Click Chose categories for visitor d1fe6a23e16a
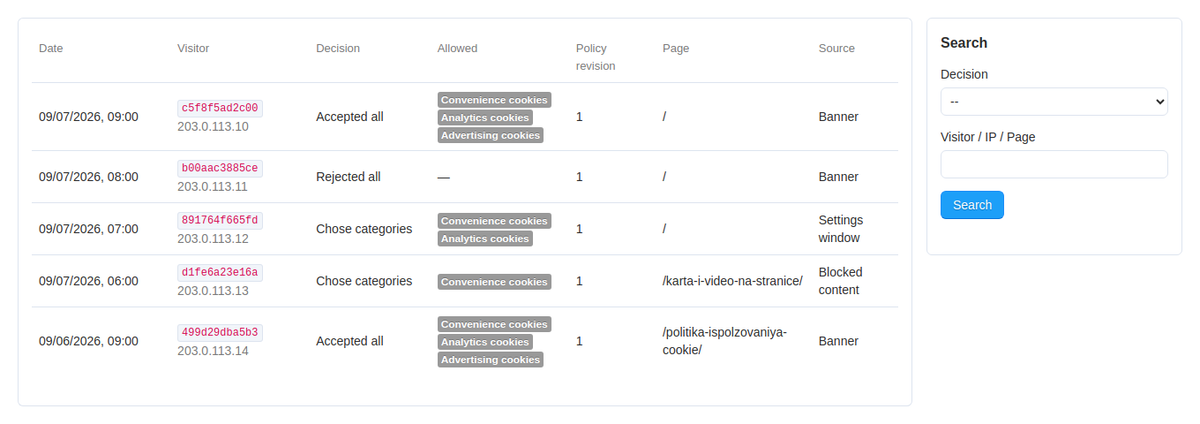Image resolution: width=1200 pixels, height=424 pixels. click(364, 281)
